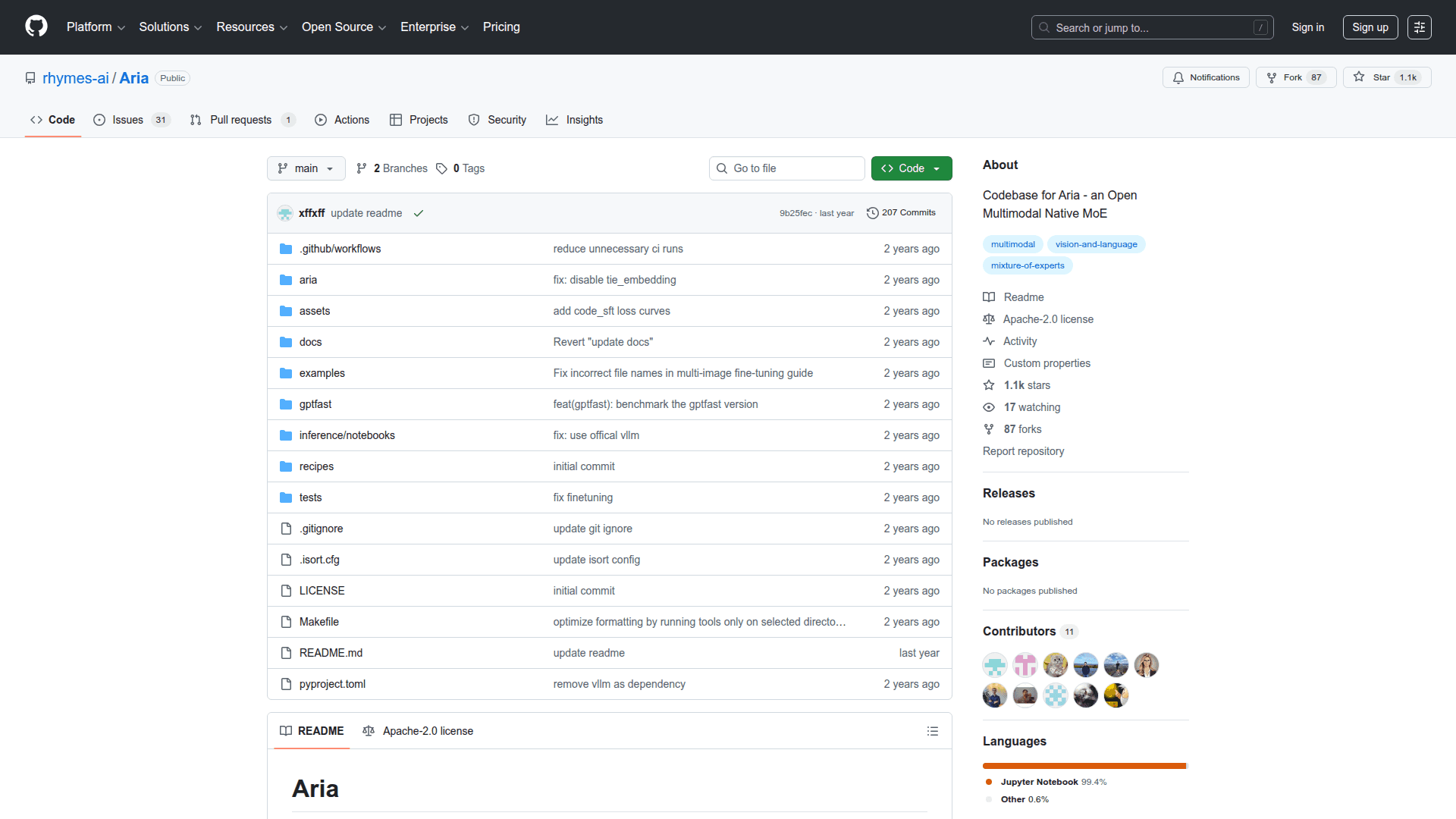Click the first contributor avatar
This screenshot has width=1456, height=819.
coord(994,665)
